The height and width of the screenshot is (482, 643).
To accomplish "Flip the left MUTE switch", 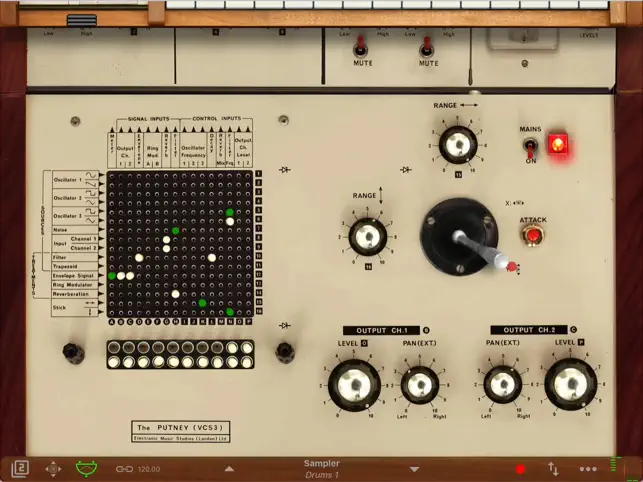I will pyautogui.click(x=360, y=47).
